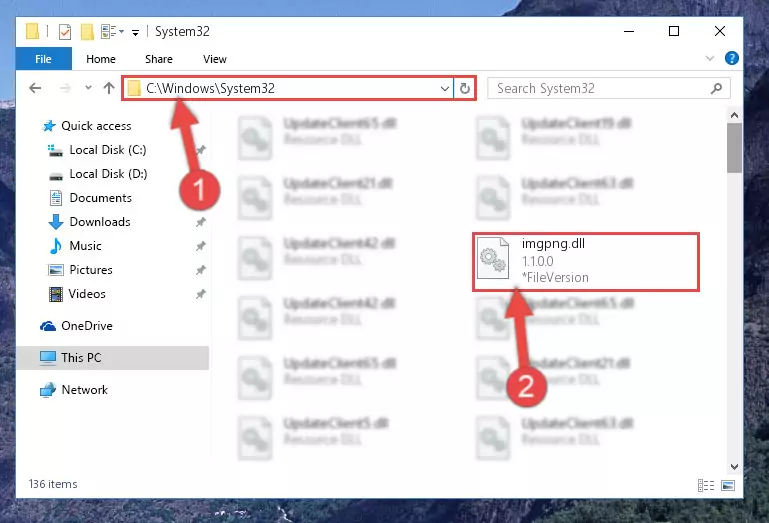Open the View ribbon tab

215,59
